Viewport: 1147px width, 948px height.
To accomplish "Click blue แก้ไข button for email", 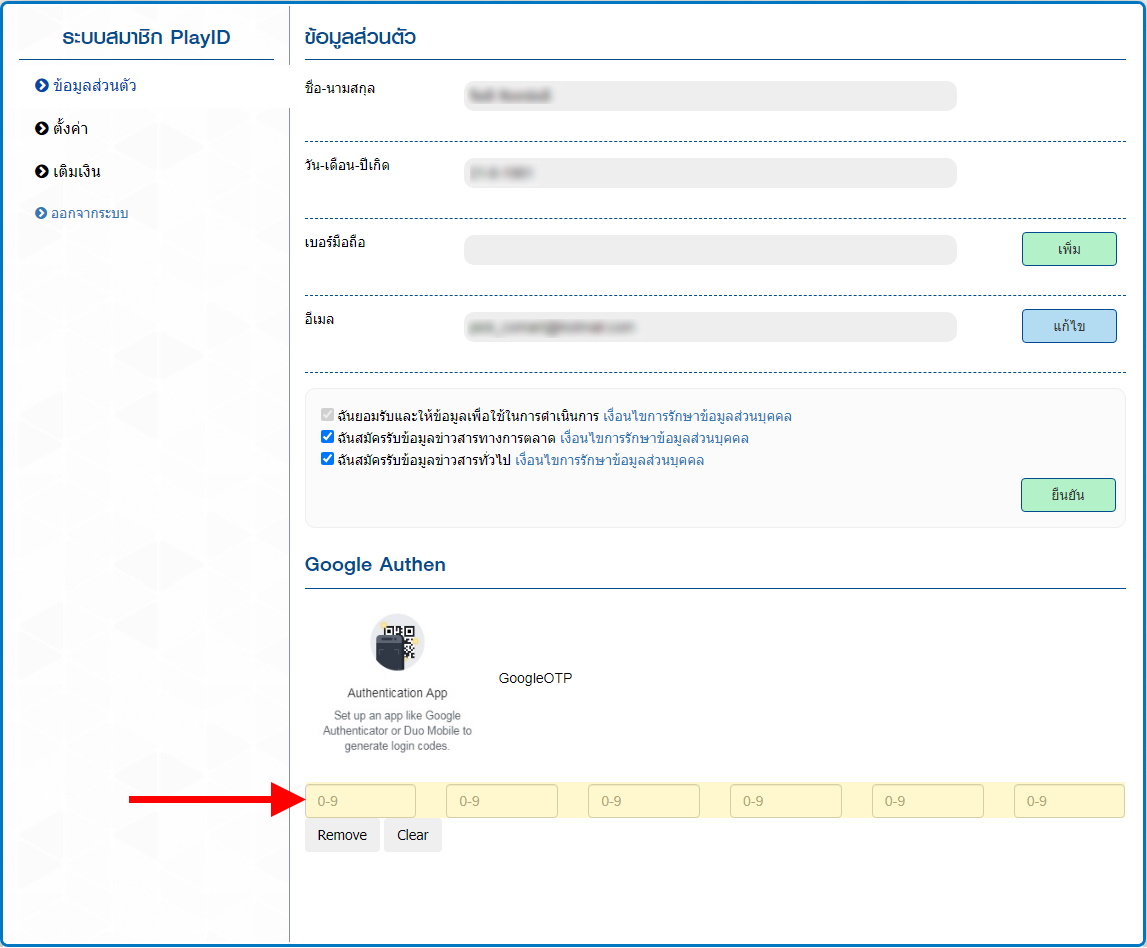I will [1068, 326].
